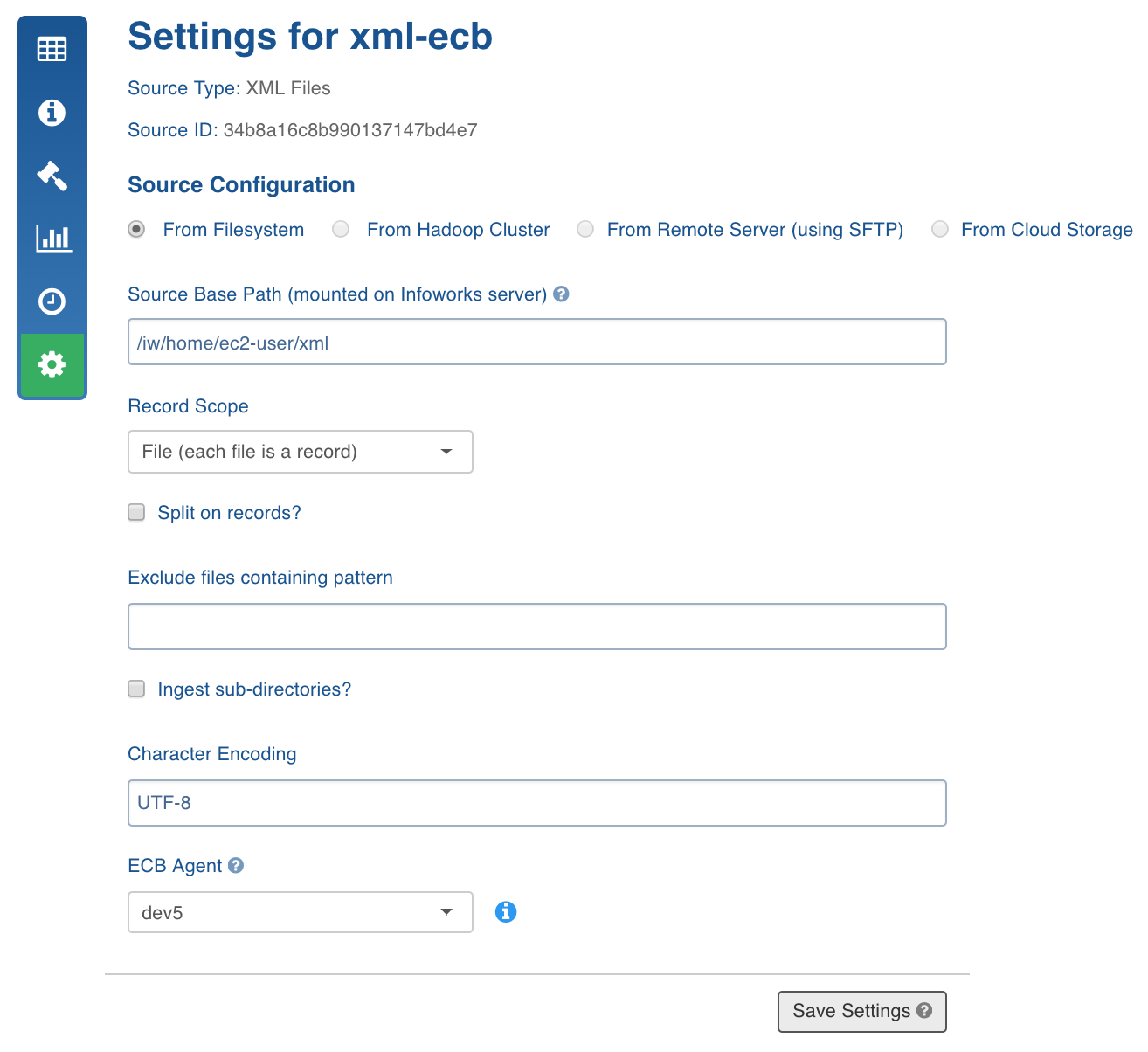Screen dimensions: 1148x1052
Task: Select From Cloud Storage radio option
Action: pyautogui.click(x=940, y=229)
